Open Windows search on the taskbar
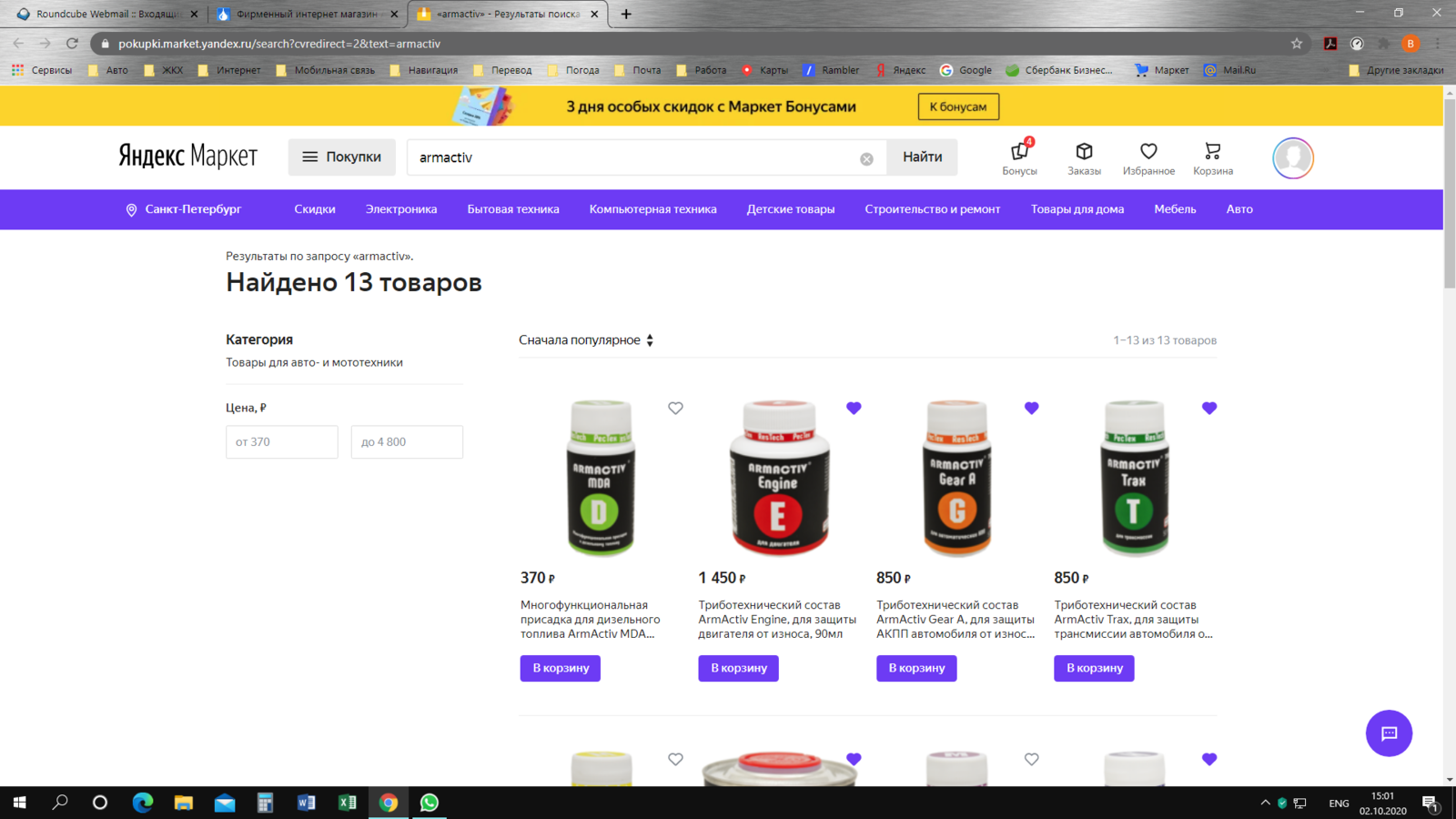 point(60,803)
